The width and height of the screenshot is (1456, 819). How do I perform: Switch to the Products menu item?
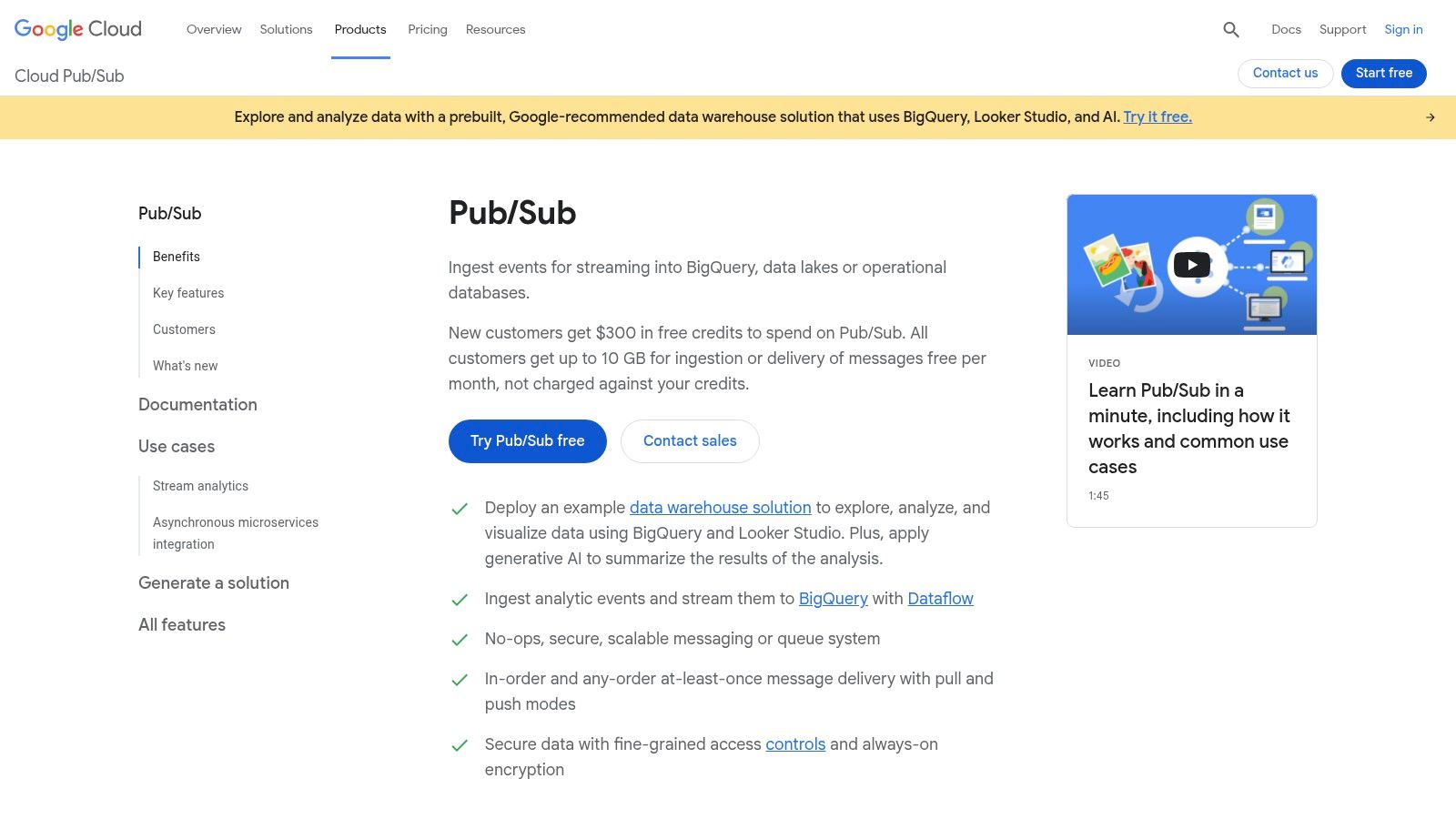[x=360, y=29]
